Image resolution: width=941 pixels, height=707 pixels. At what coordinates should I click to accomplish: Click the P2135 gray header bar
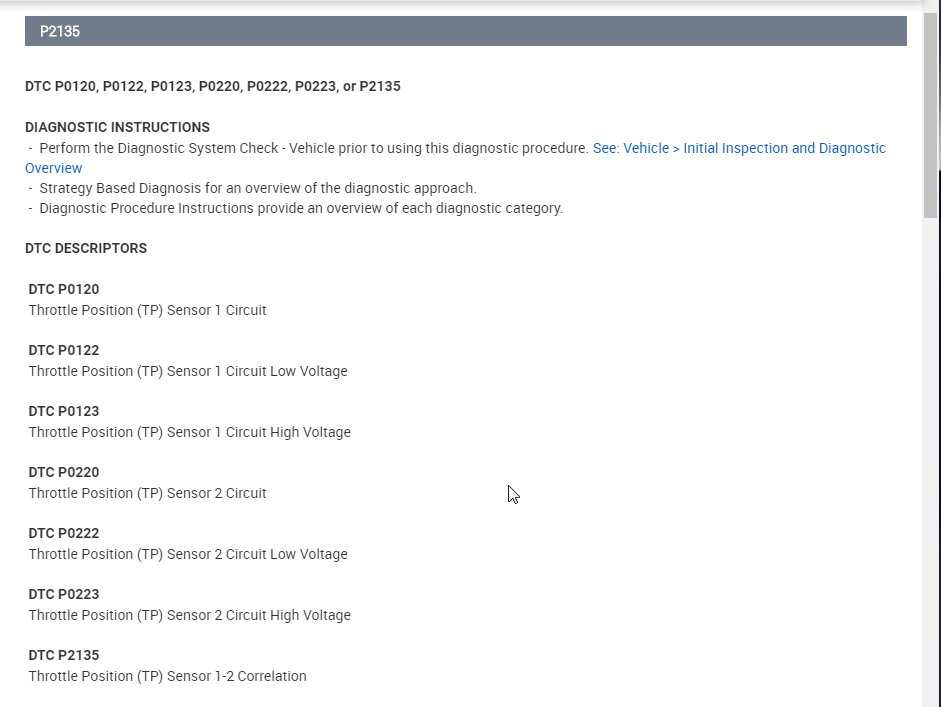pyautogui.click(x=465, y=31)
